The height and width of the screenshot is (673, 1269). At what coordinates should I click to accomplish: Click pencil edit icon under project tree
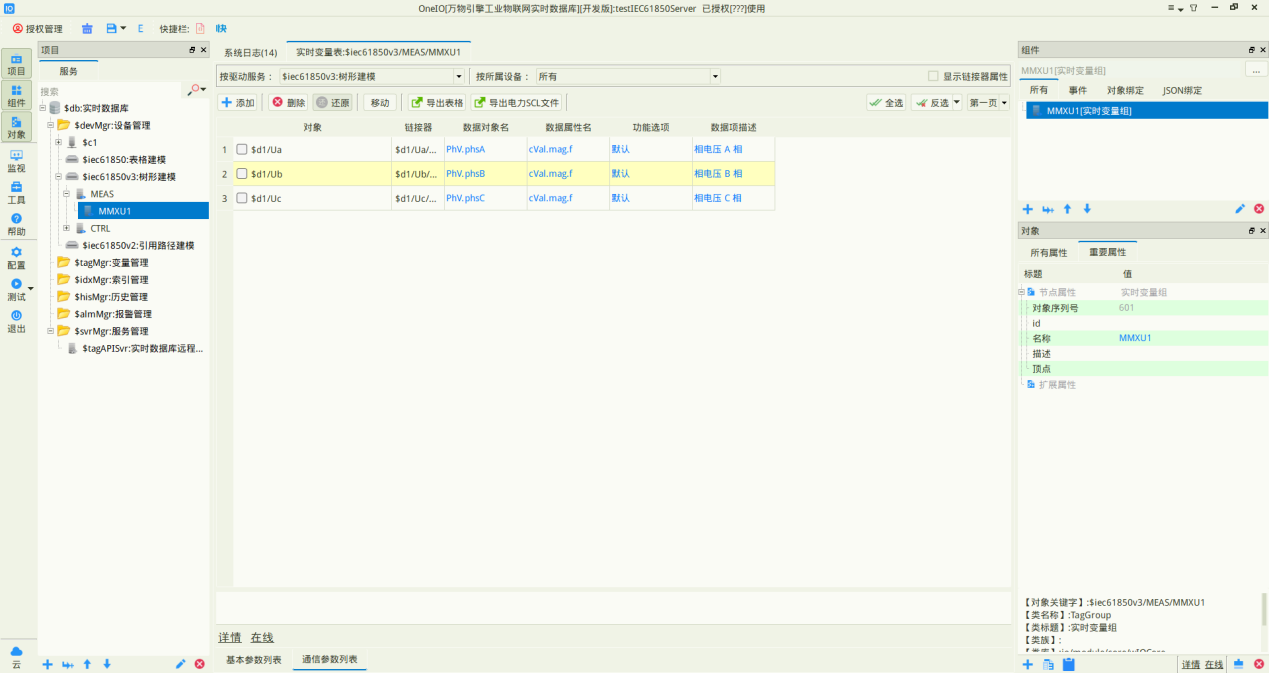[180, 664]
